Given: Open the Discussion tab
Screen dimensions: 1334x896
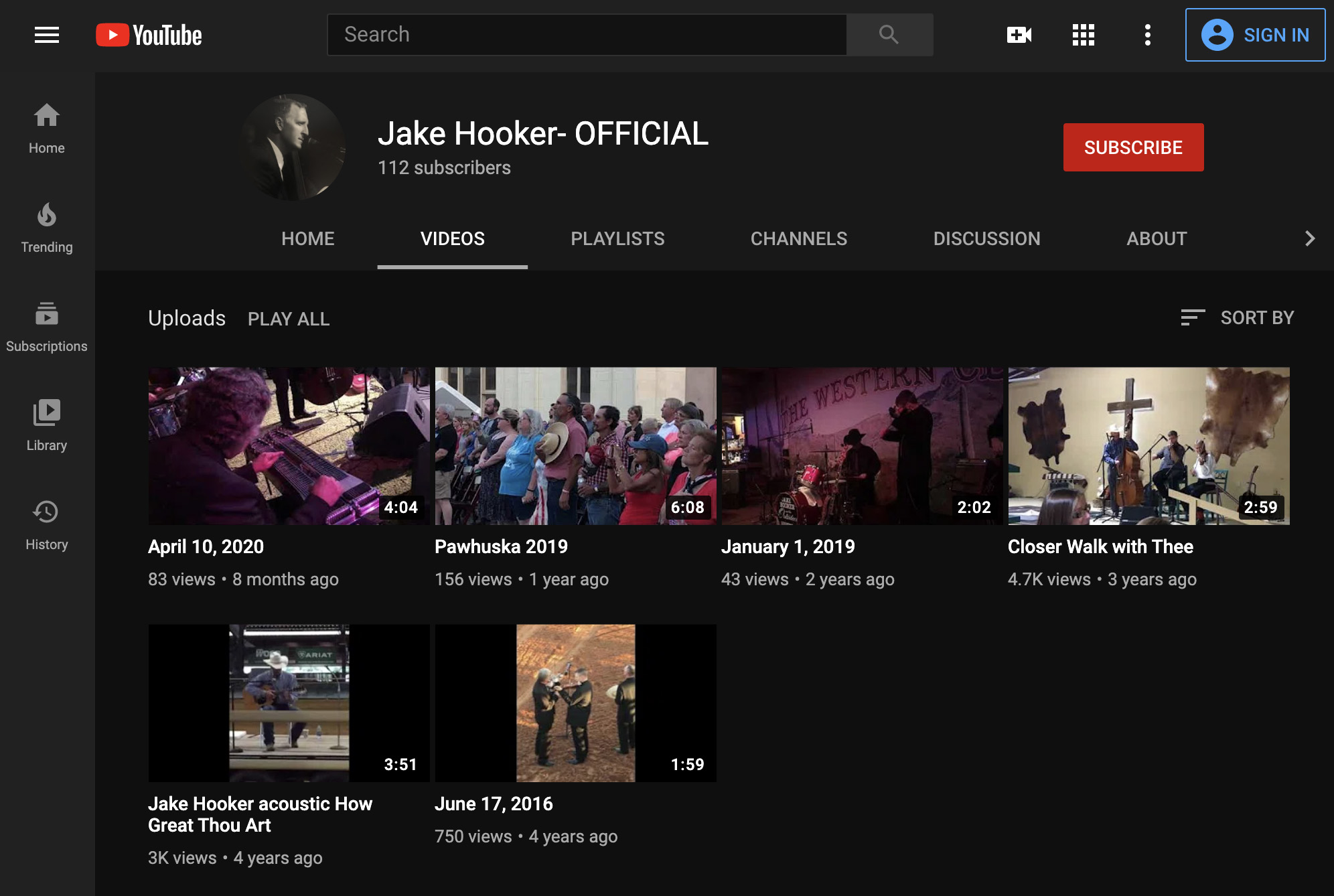Looking at the screenshot, I should coord(986,238).
